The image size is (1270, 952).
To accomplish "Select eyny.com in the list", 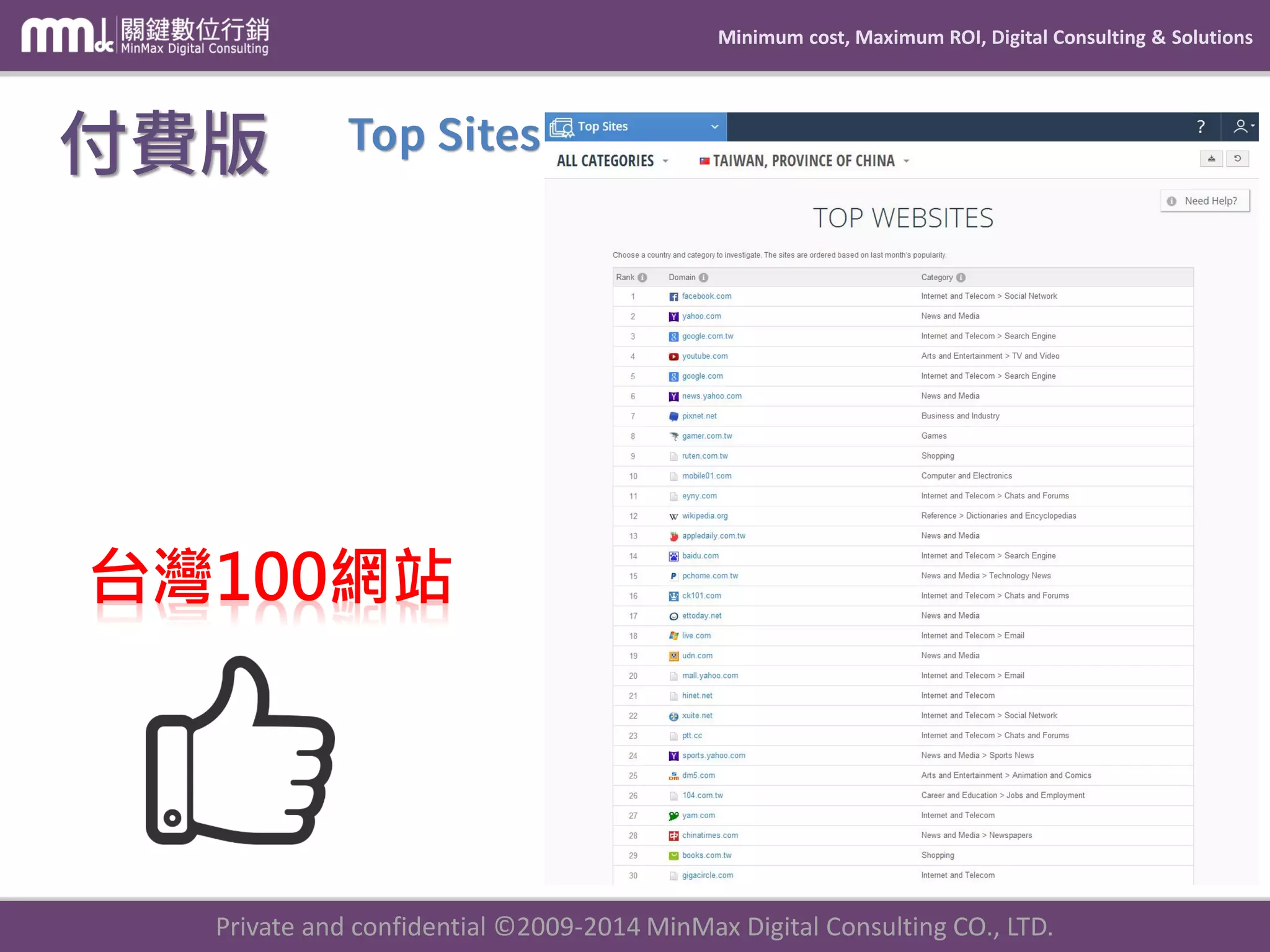I will click(699, 496).
